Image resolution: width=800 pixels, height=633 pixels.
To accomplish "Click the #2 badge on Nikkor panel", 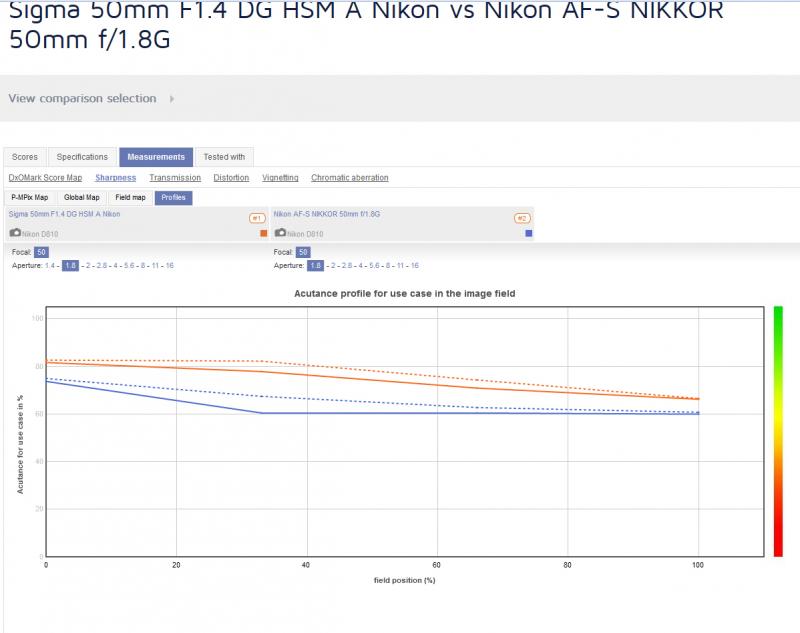I will pos(522,218).
